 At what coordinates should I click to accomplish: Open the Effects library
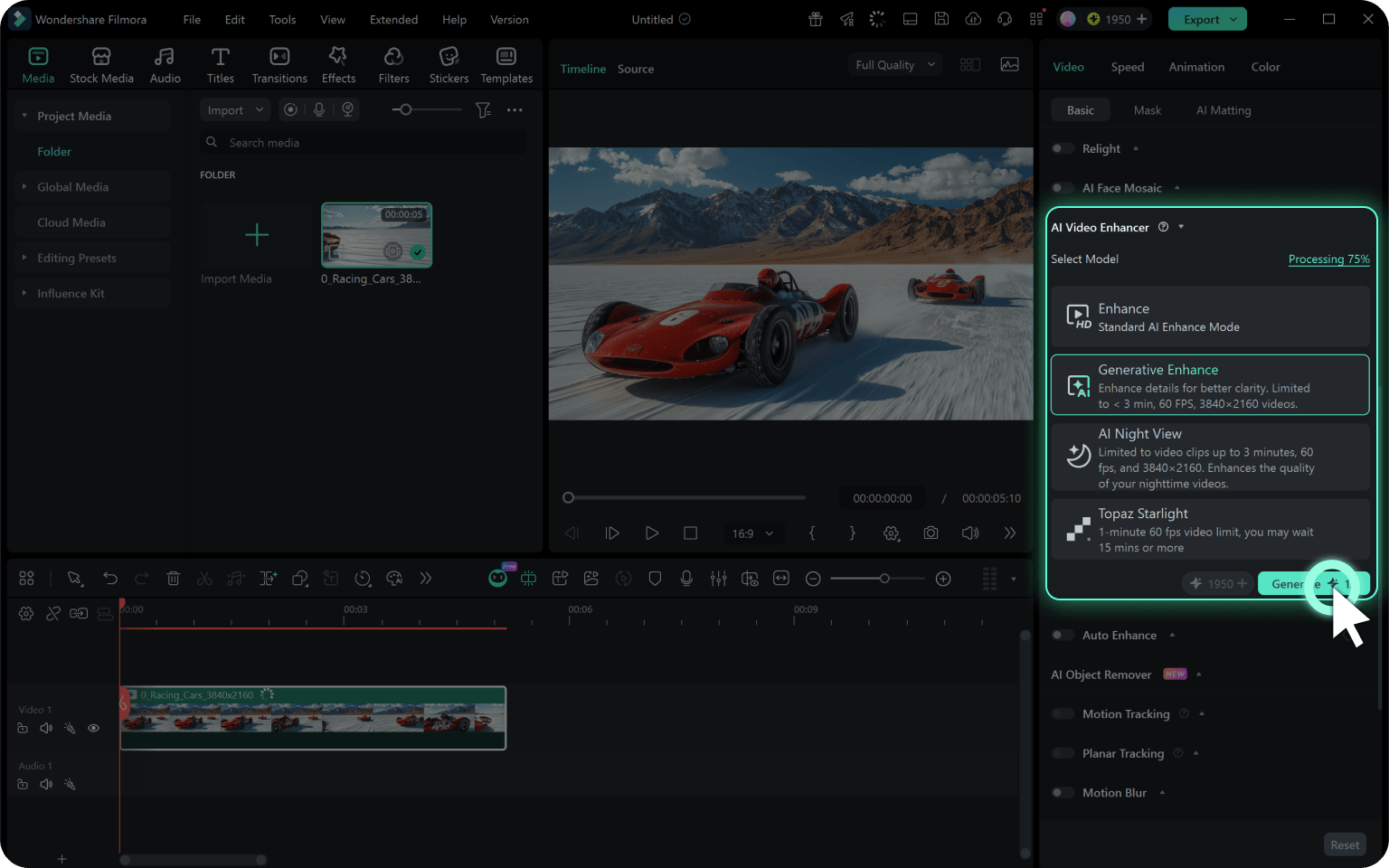338,66
